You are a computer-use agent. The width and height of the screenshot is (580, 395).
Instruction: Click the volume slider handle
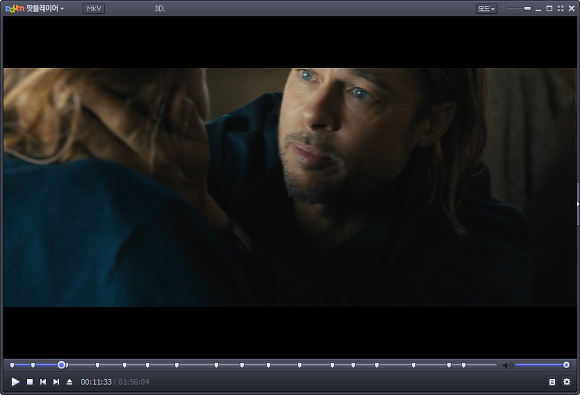[566, 365]
